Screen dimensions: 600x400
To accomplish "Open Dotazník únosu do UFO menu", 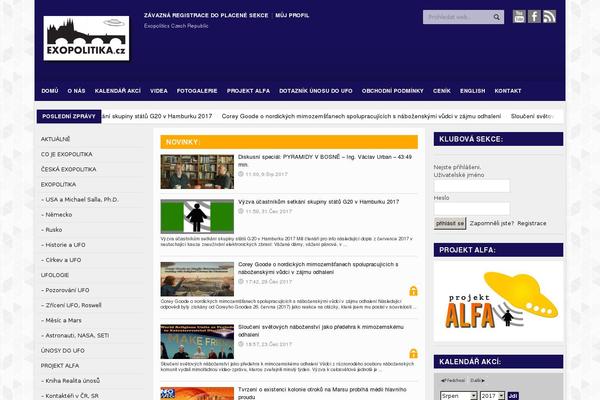I will (316, 91).
